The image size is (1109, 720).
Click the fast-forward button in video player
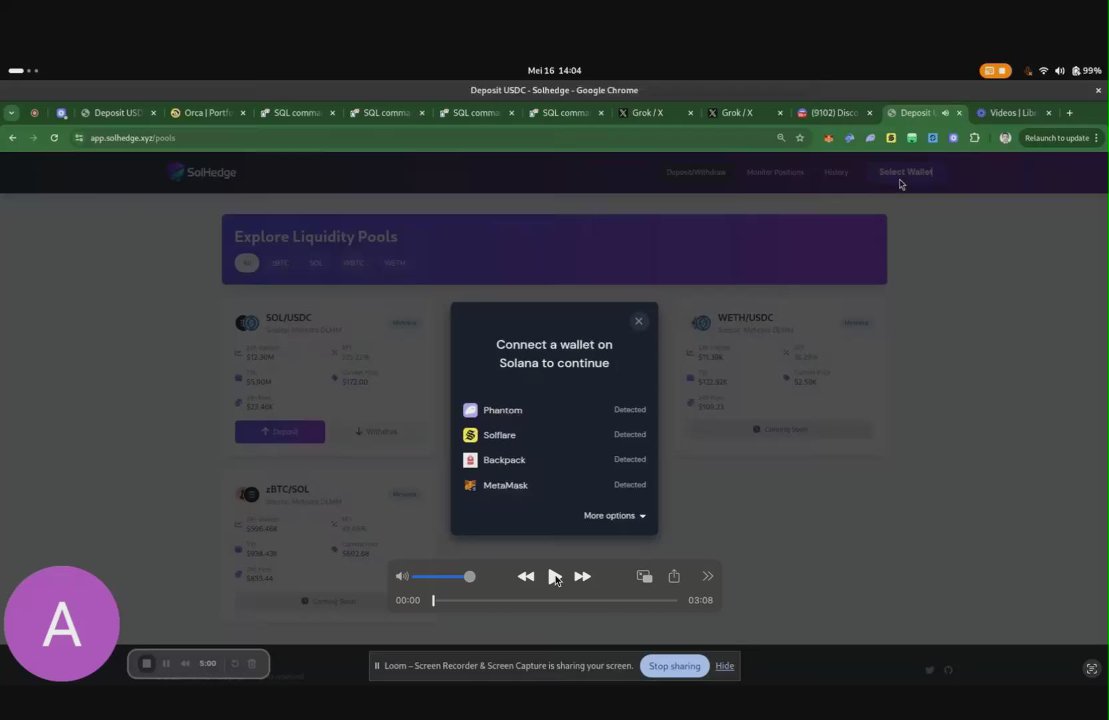[582, 576]
